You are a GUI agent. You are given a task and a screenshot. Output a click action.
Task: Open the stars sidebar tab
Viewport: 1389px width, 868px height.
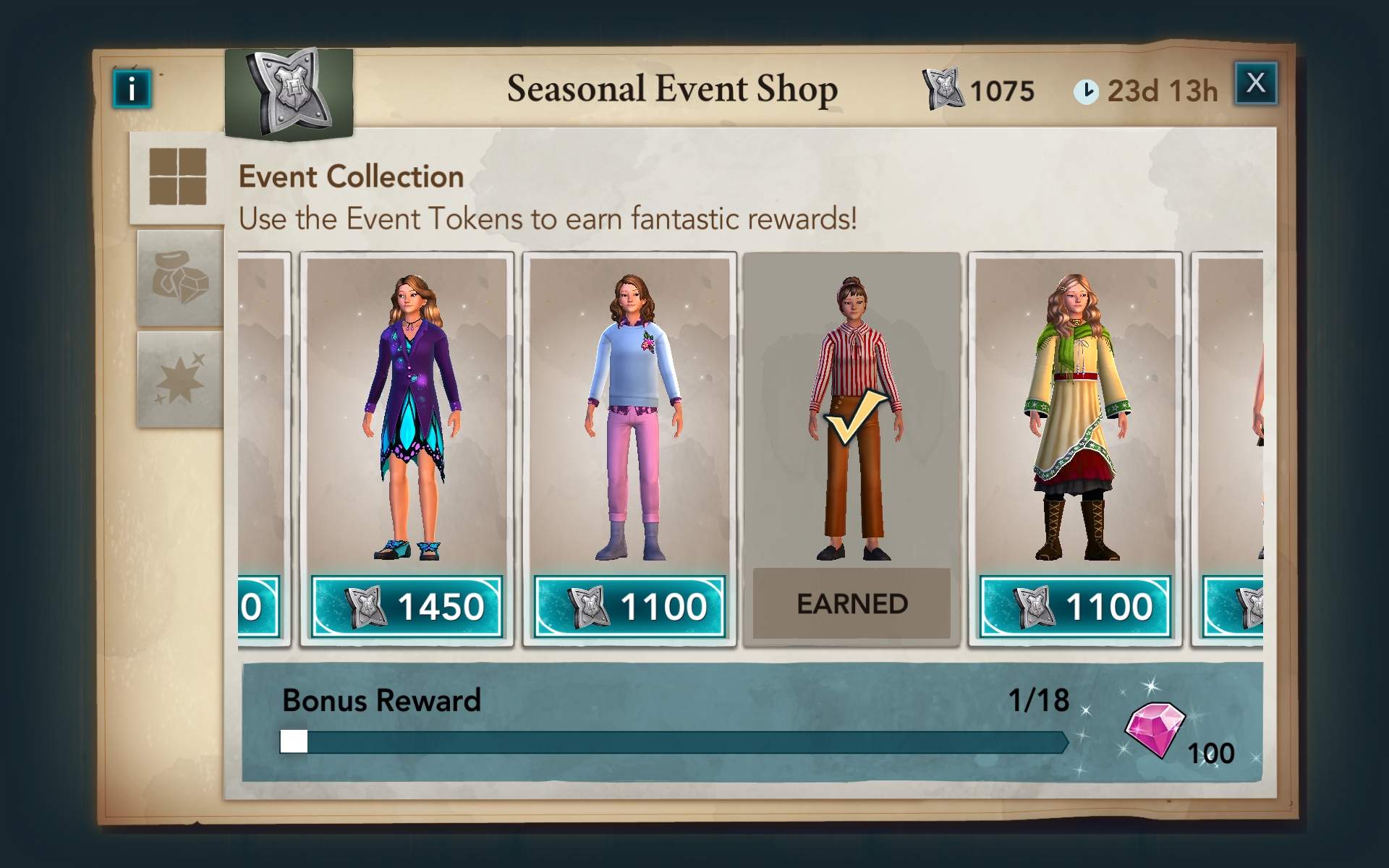pyautogui.click(x=179, y=379)
